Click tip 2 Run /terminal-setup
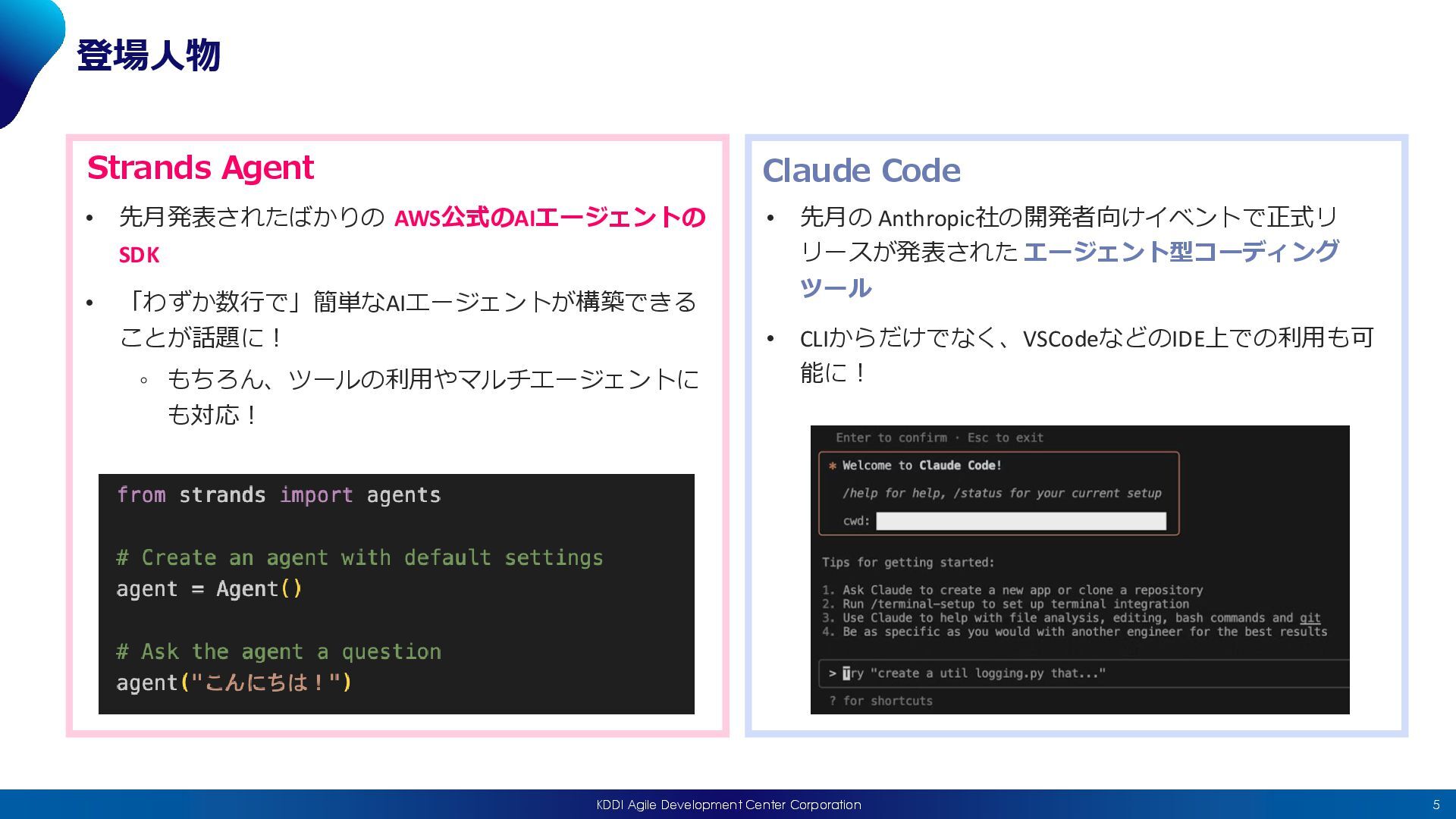Viewport: 1456px width, 819px height. tap(1006, 604)
